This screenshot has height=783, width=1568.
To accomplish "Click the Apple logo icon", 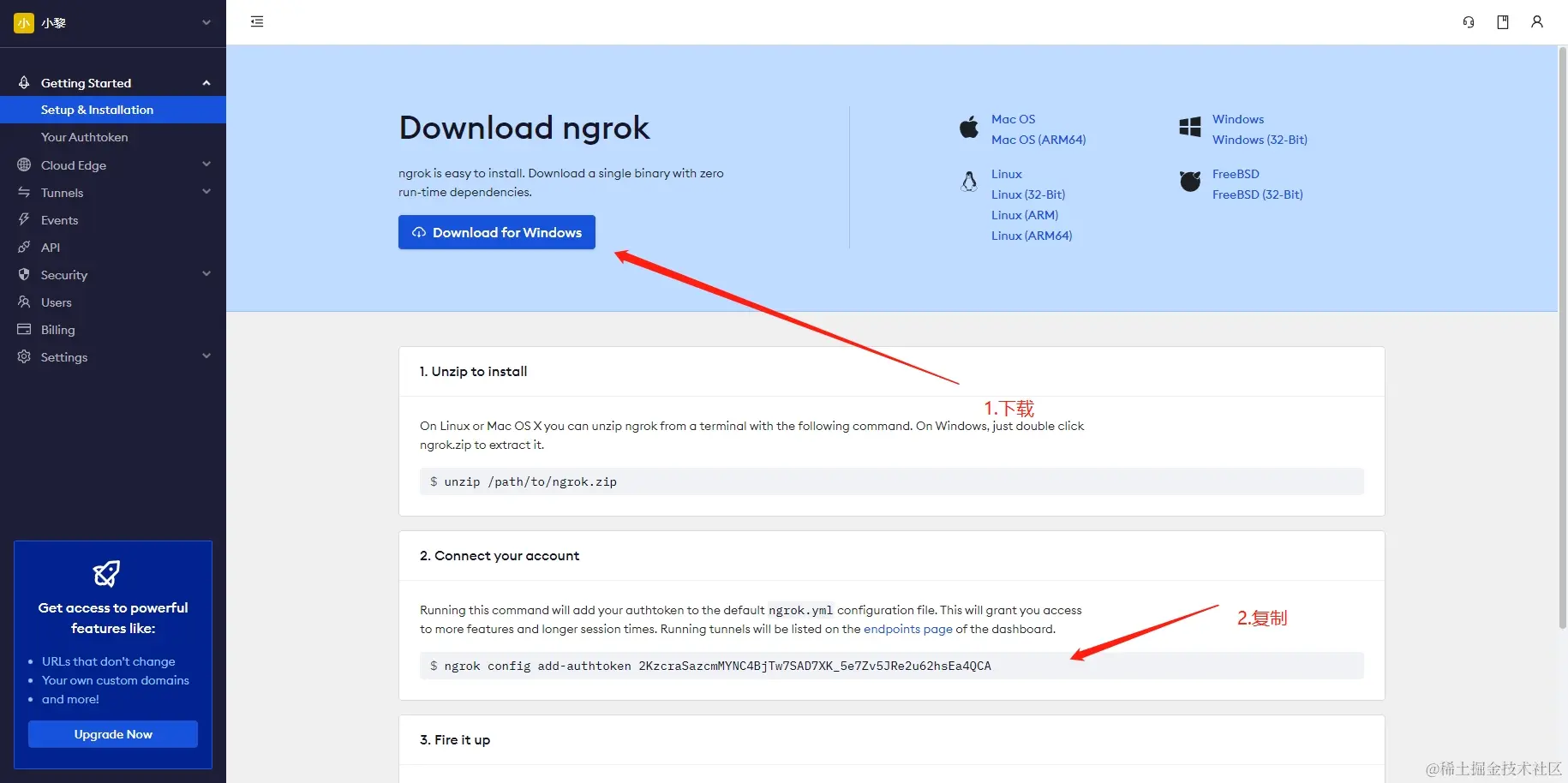I will tap(969, 127).
